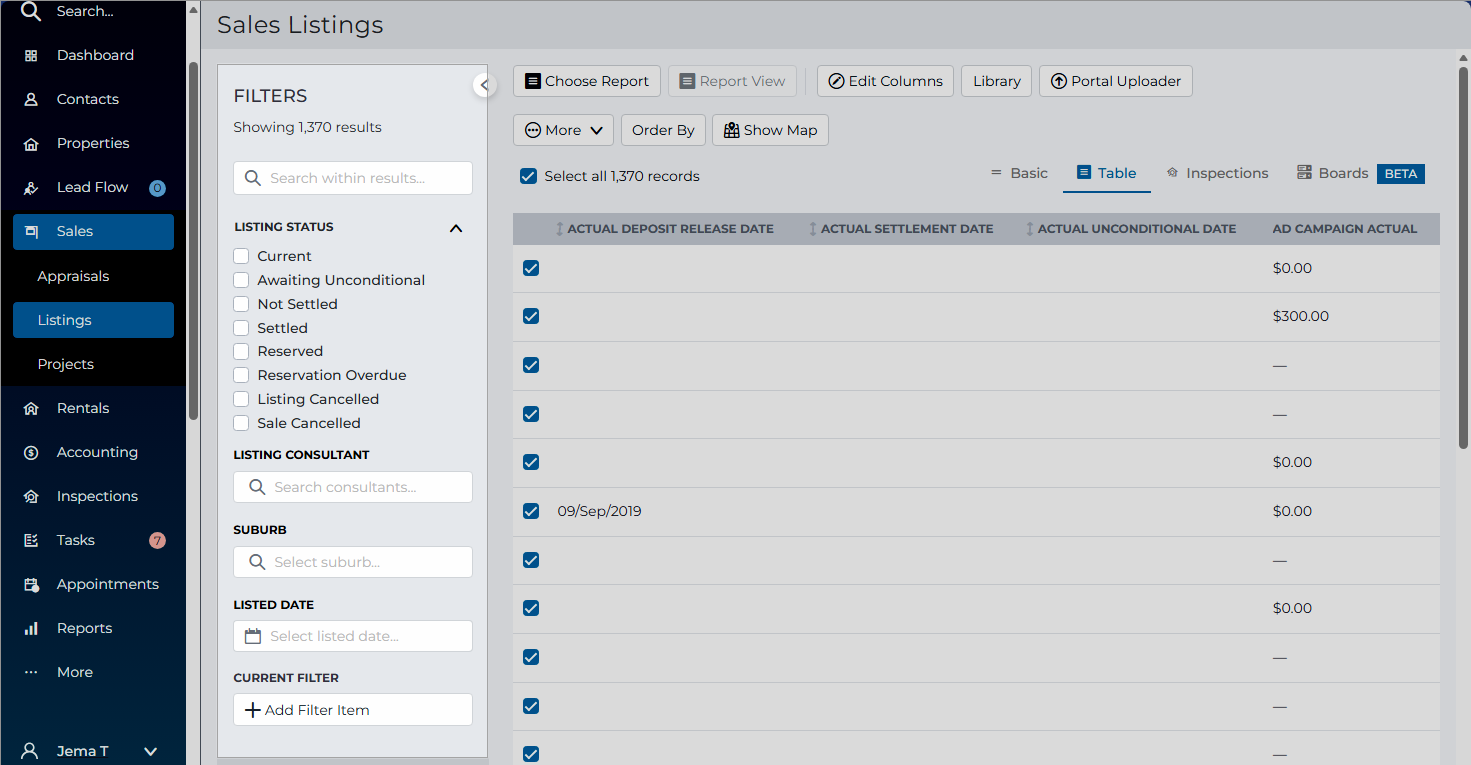Viewport: 1471px width, 765px height.
Task: Click the Contacts person icon
Action: [31, 100]
